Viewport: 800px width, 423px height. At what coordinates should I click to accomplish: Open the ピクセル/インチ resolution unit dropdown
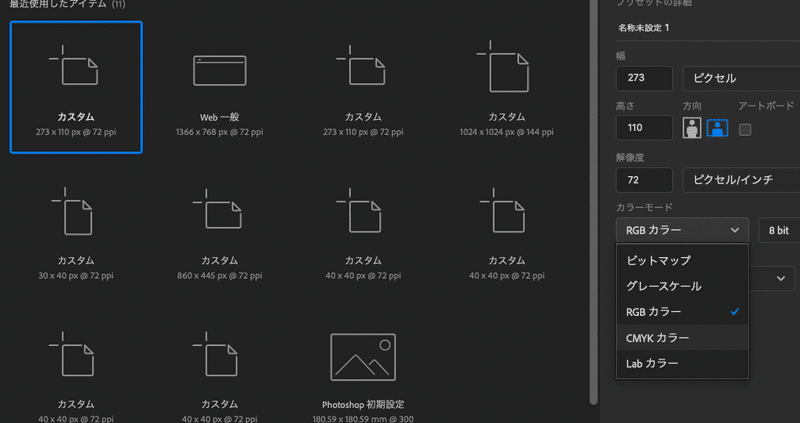pyautogui.click(x=741, y=180)
